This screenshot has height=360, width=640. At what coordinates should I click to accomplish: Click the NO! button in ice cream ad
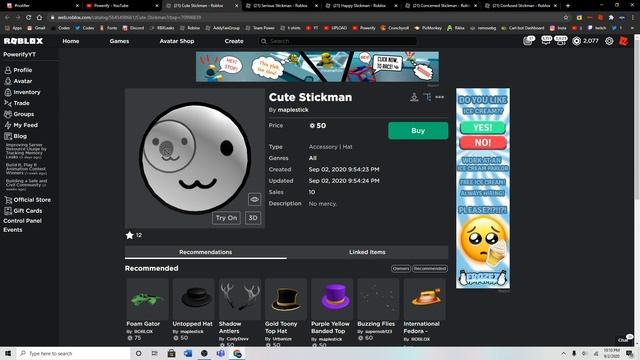point(483,142)
